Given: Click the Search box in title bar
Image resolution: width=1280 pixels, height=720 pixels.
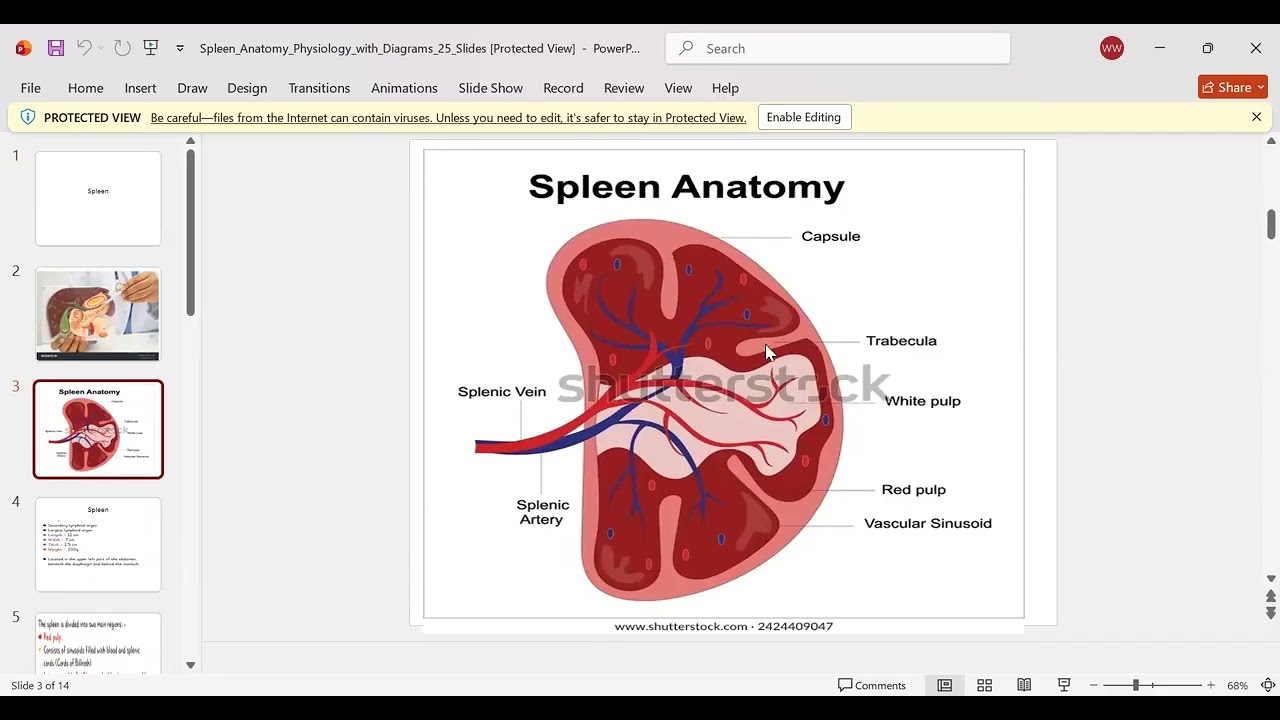Looking at the screenshot, I should click(x=838, y=48).
